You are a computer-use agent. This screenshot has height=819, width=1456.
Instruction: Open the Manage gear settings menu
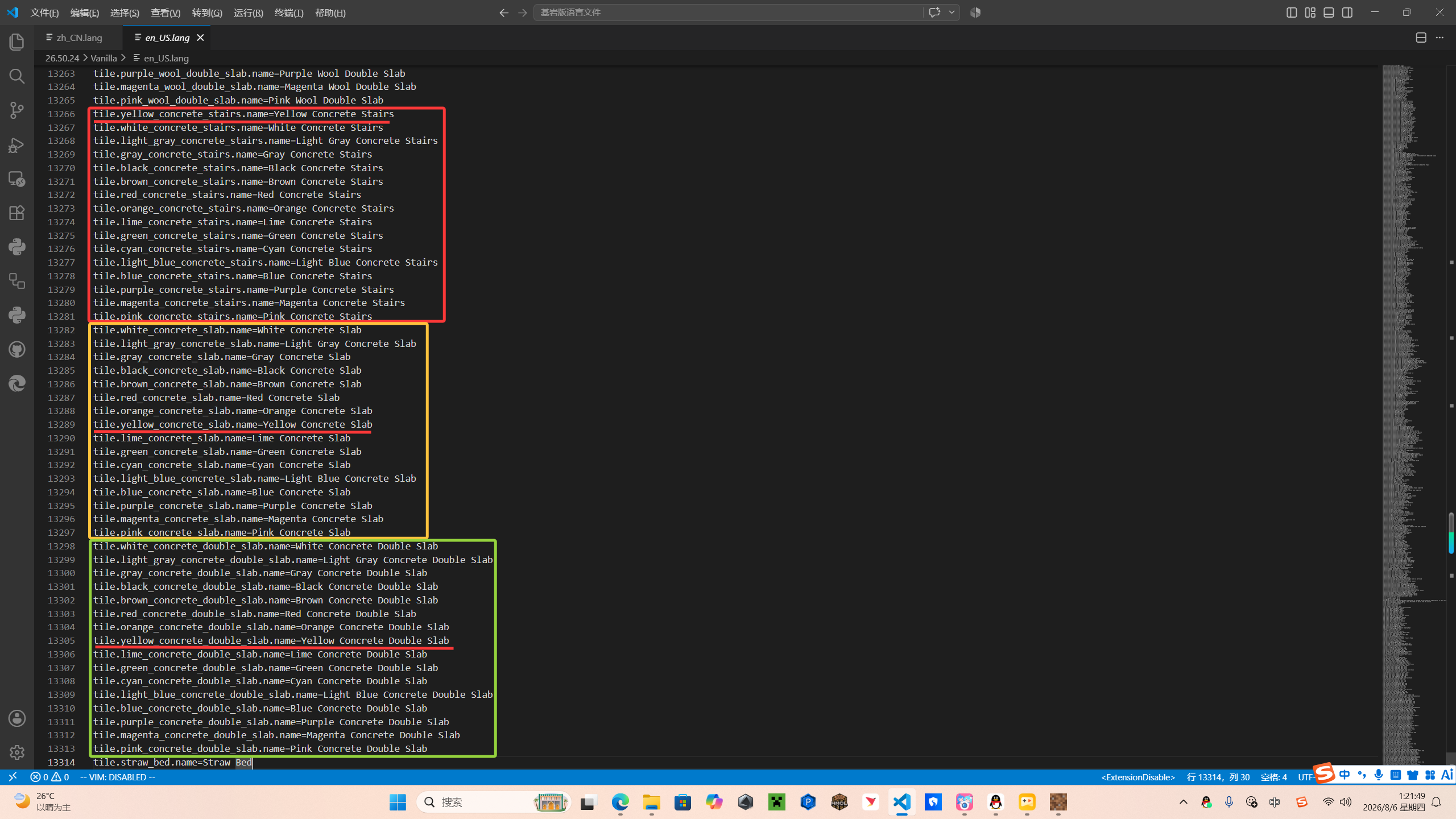pyautogui.click(x=17, y=752)
